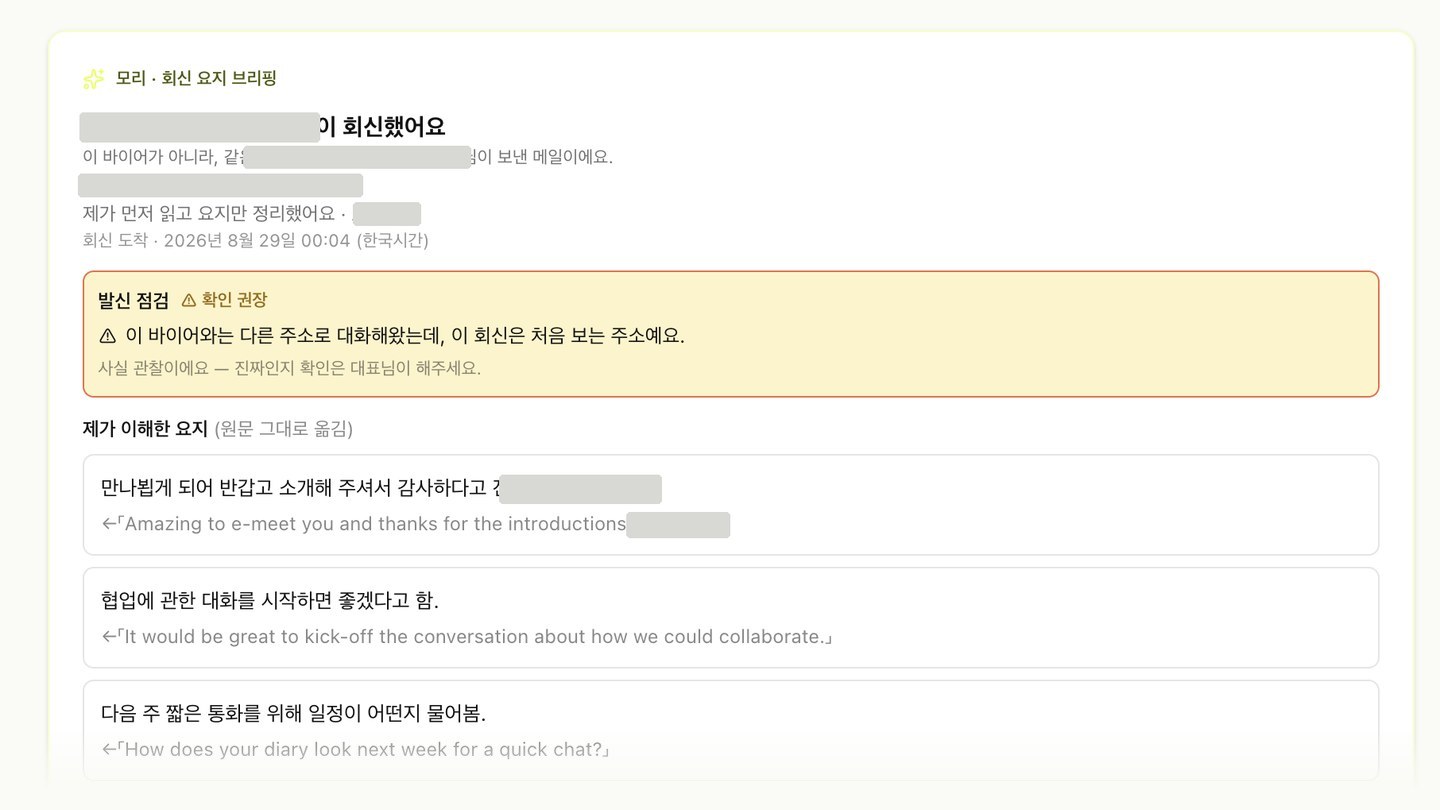Click the arrow before It would be great quote
The image size is (1440, 810).
tap(109, 637)
